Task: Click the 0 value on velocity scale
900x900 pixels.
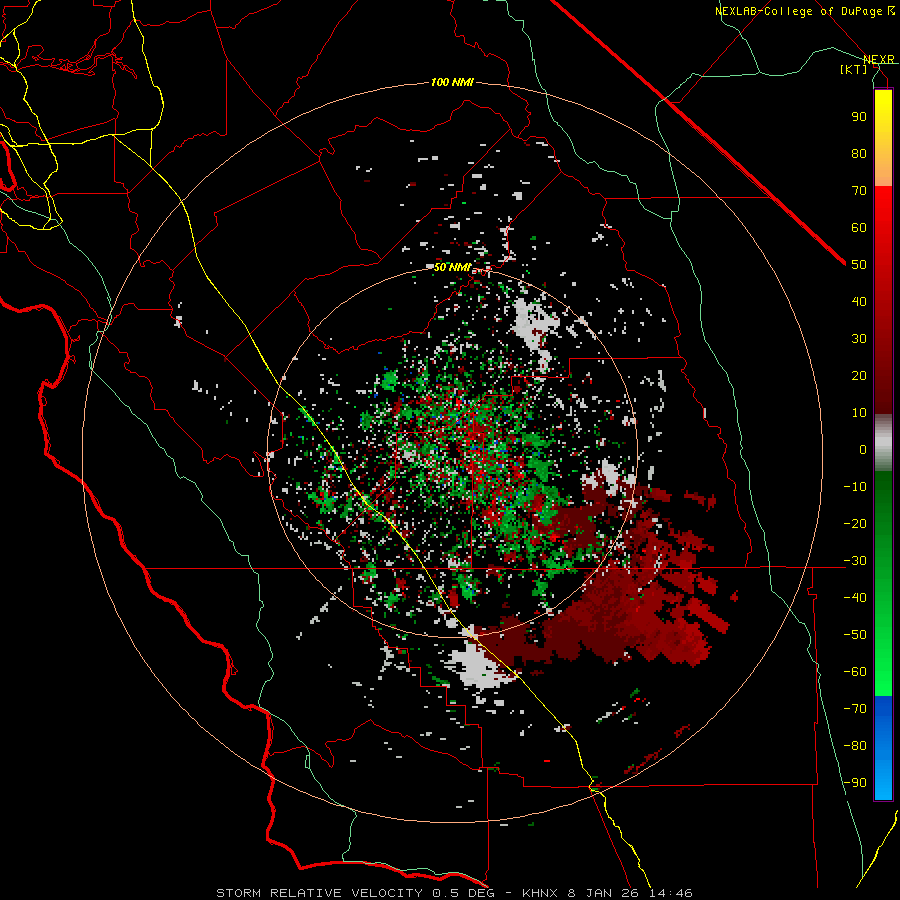Action: (x=863, y=450)
